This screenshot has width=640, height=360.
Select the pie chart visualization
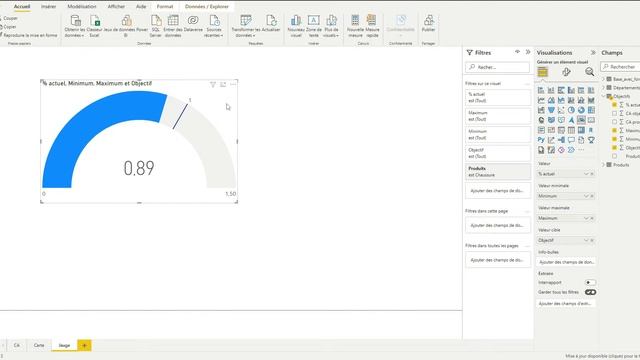pos(571,110)
